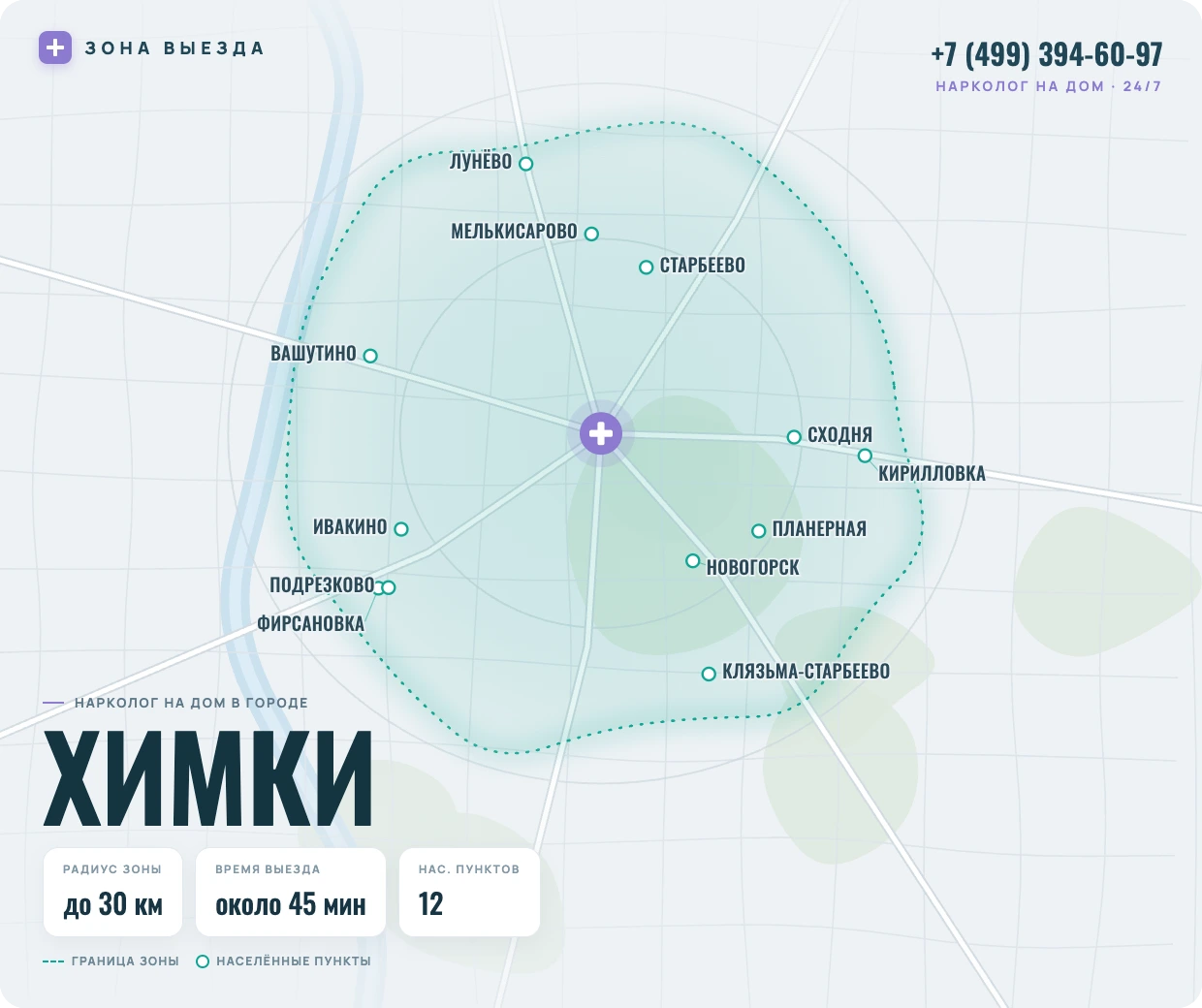Image resolution: width=1202 pixels, height=1008 pixels.
Task: Select the Вашутино location marker
Action: [370, 356]
